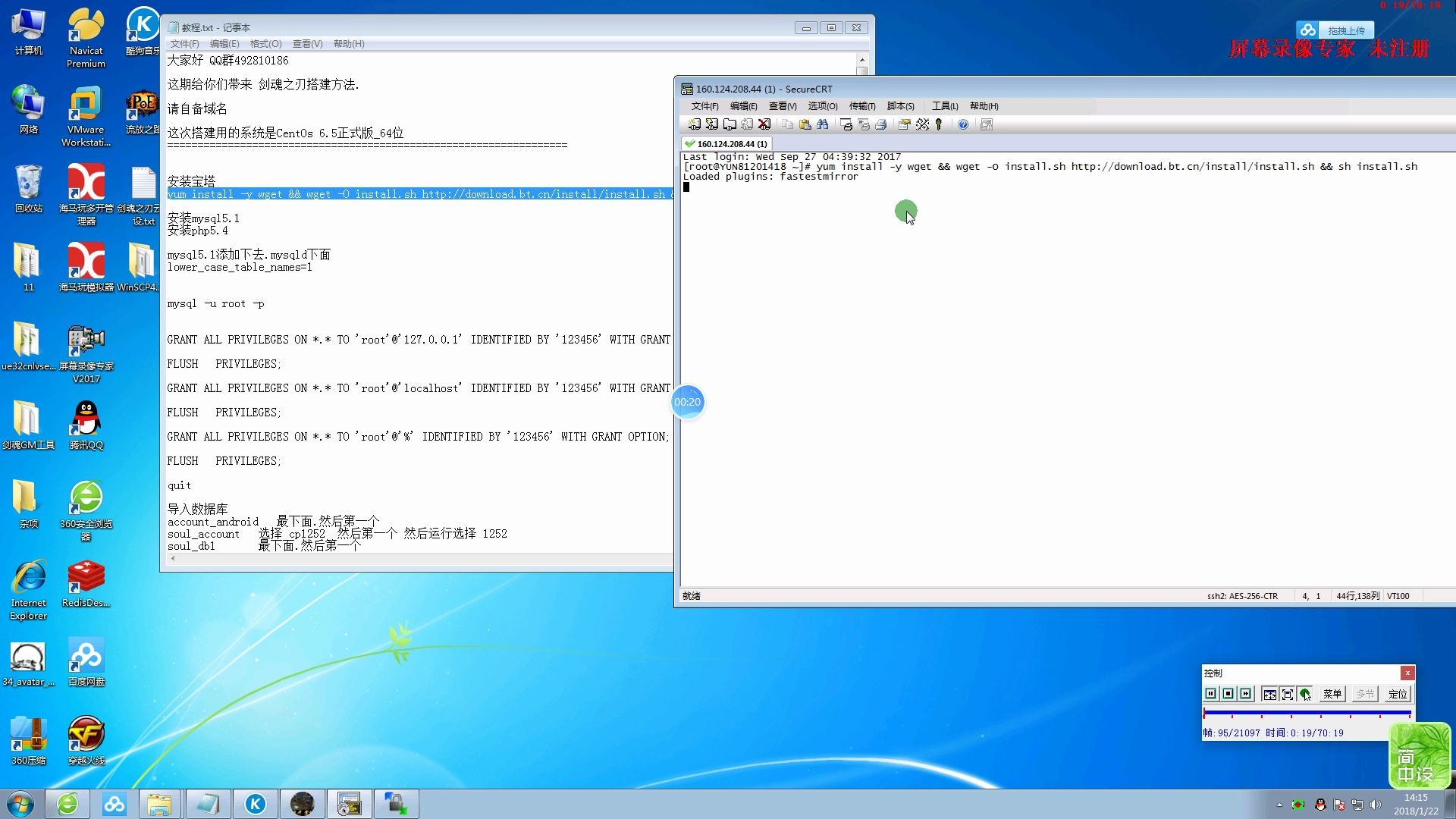Select 穿越火线 desktop icon
Viewport: 1456px width, 819px height.
coord(86,741)
